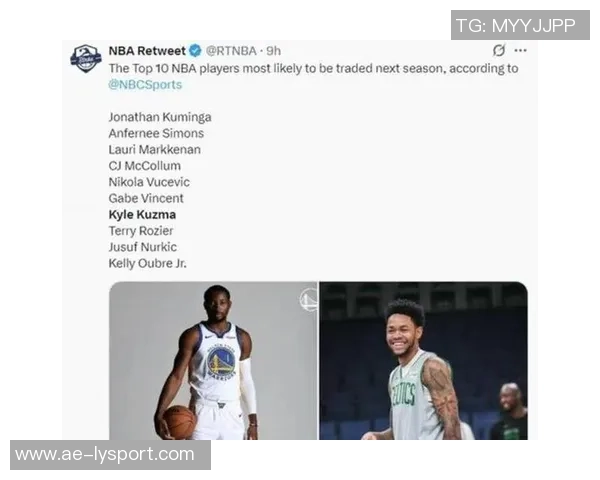The height and width of the screenshot is (480, 600).
Task: Click the TG: MYYJJPP watermark label
Action: tap(520, 25)
